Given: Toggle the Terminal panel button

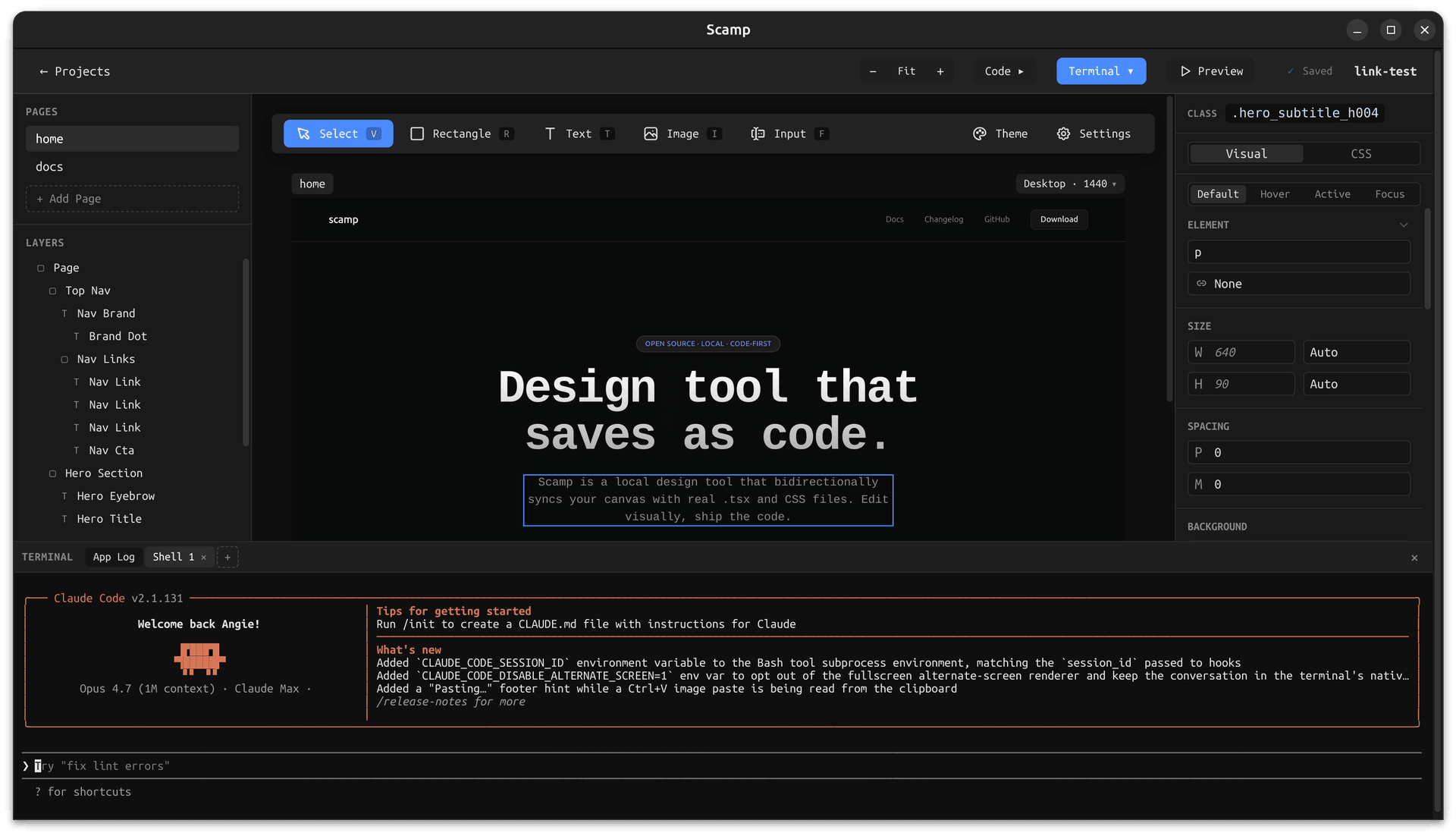Looking at the screenshot, I should point(1101,71).
